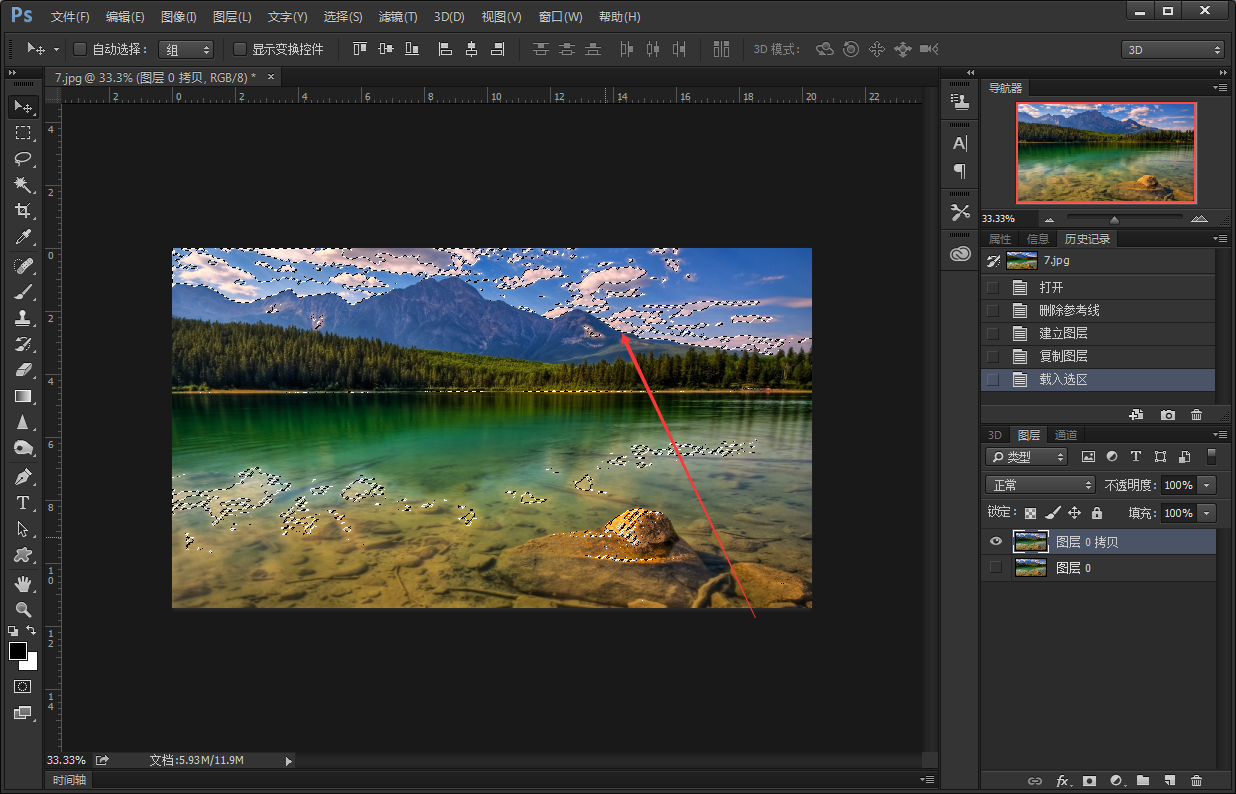The height and width of the screenshot is (794, 1236).
Task: Click the foreground color swatch
Action: 18,651
